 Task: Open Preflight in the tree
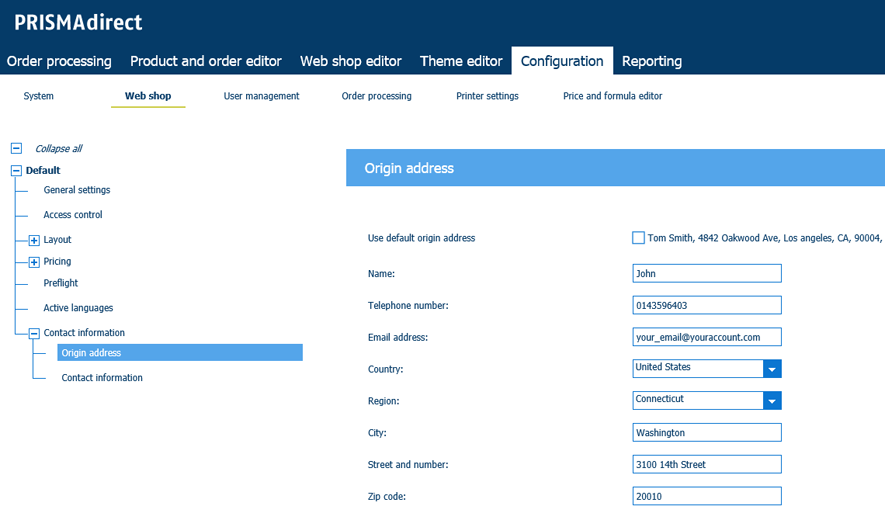pyautogui.click(x=60, y=283)
